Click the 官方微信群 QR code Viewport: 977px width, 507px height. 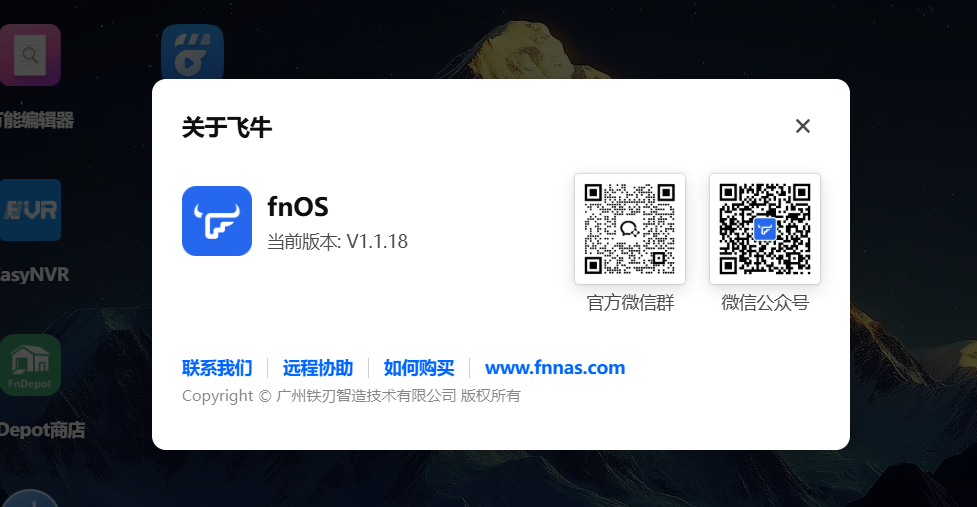point(630,229)
